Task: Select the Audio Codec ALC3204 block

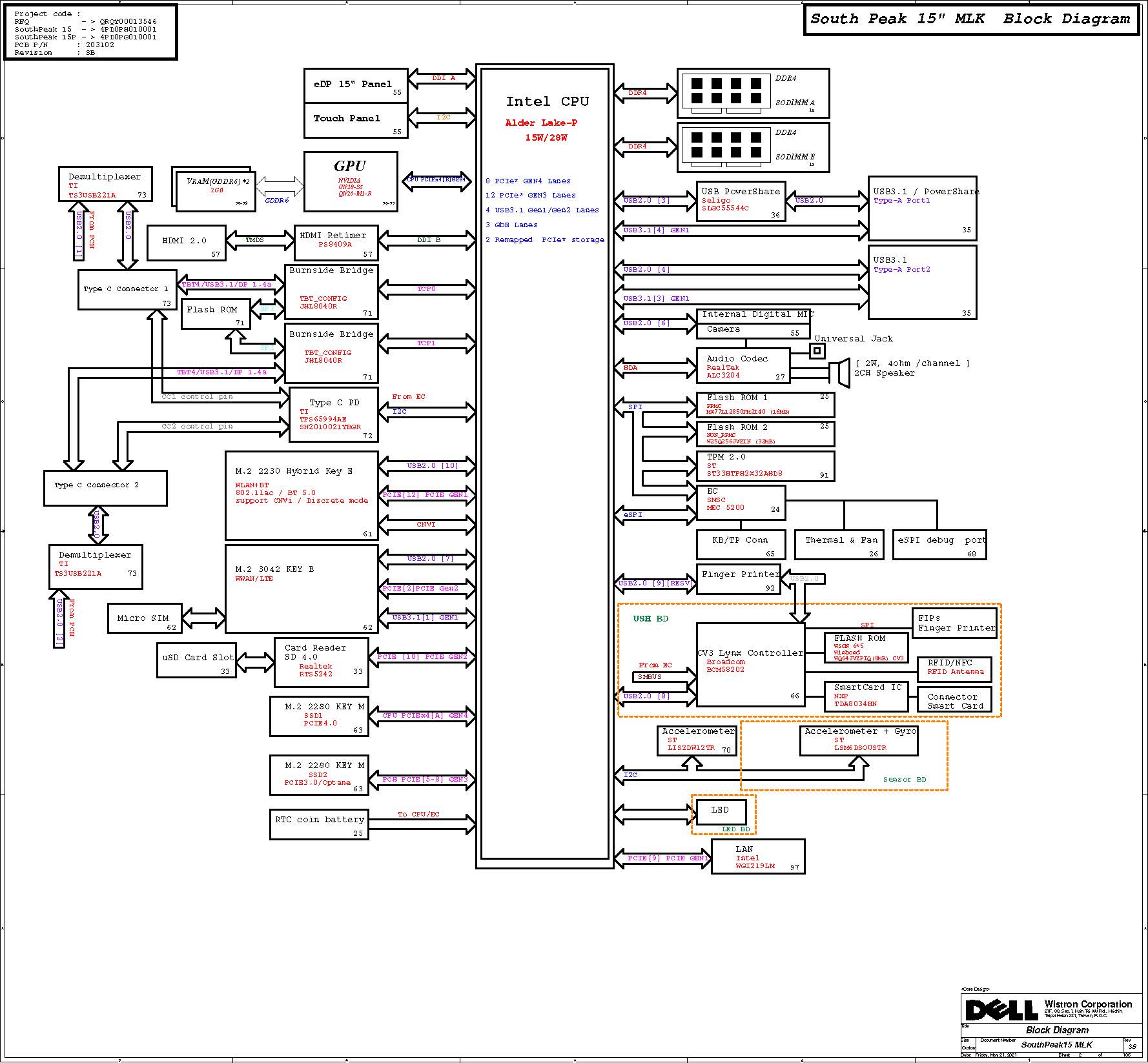Action: (743, 365)
